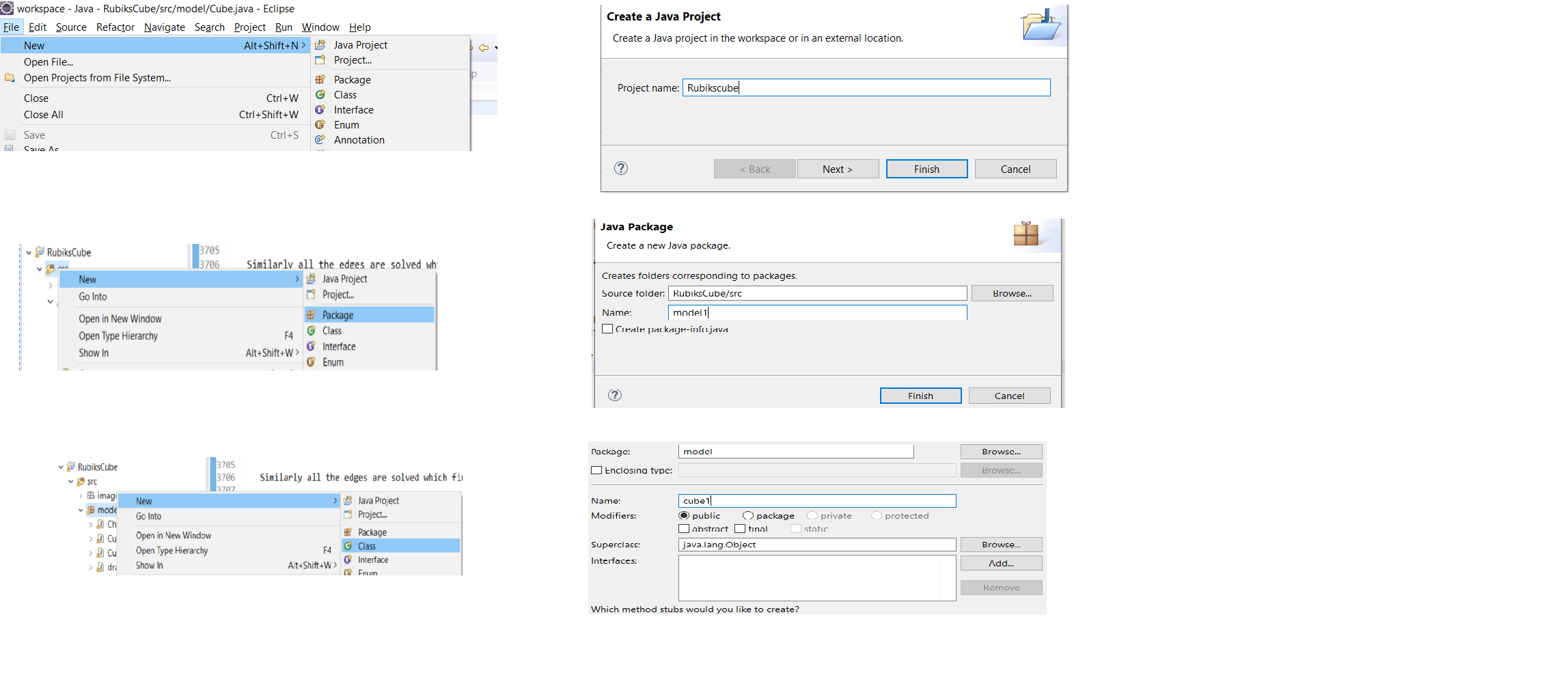Click the folder icon beside Open Projects from File System
Screen dimensions: 1568x684
point(10,78)
